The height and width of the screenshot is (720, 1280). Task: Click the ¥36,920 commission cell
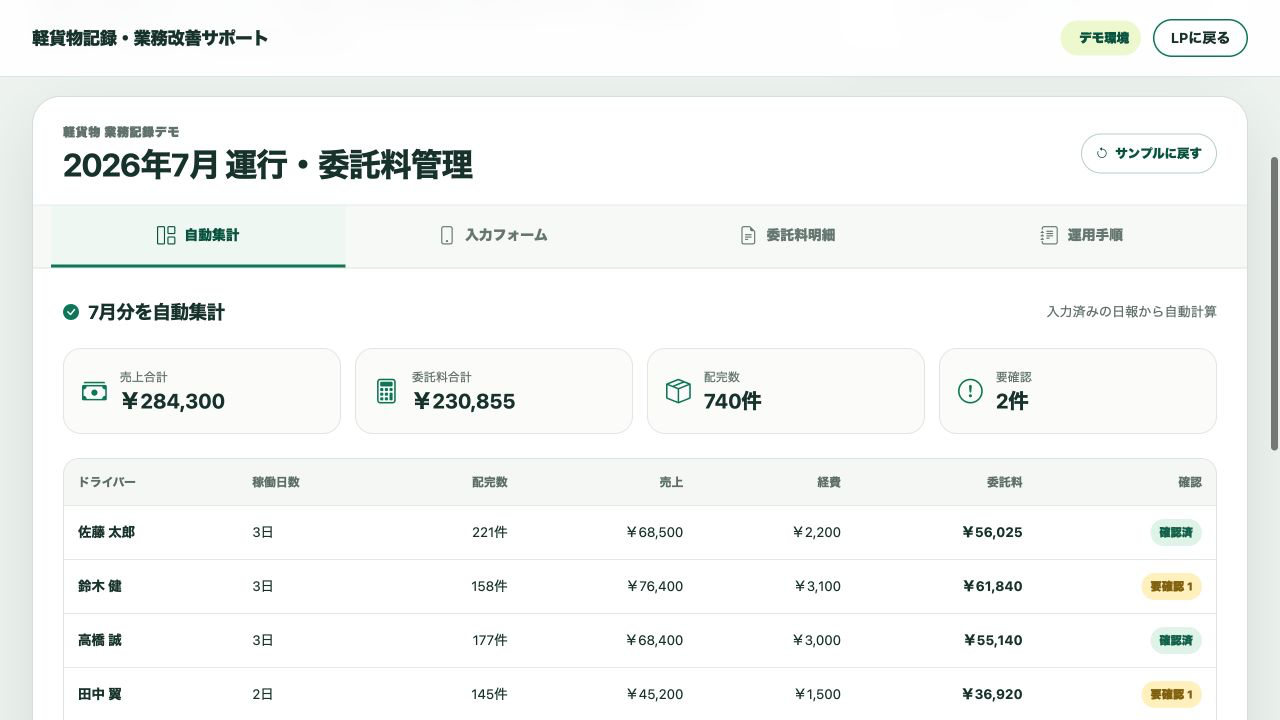click(x=992, y=694)
